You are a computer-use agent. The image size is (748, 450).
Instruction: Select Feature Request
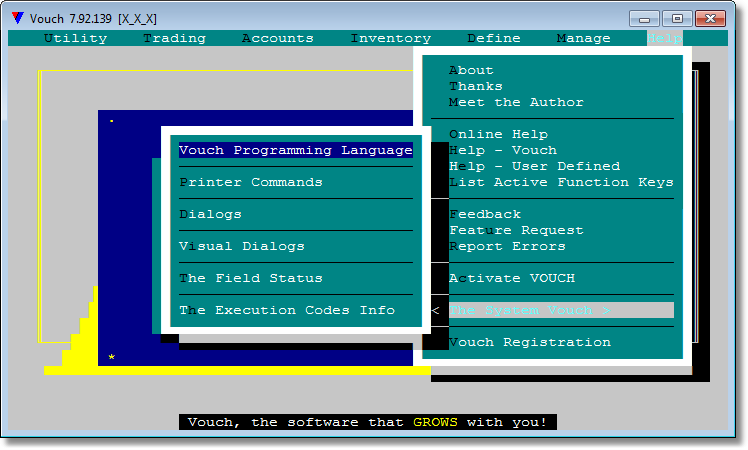(x=516, y=230)
